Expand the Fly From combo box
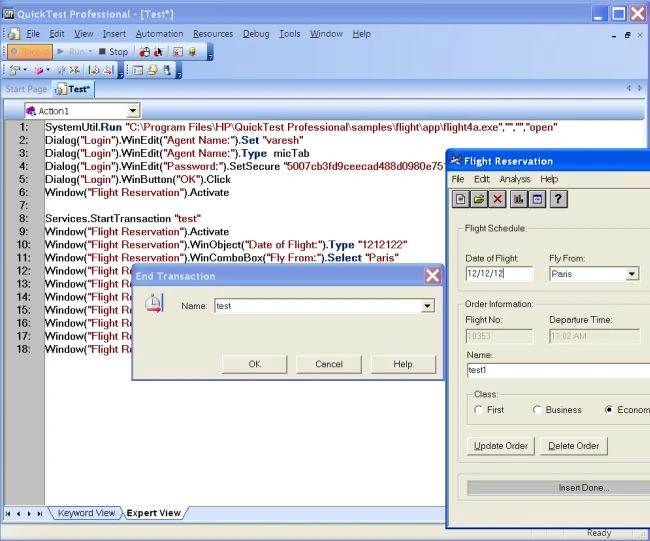 tap(632, 274)
